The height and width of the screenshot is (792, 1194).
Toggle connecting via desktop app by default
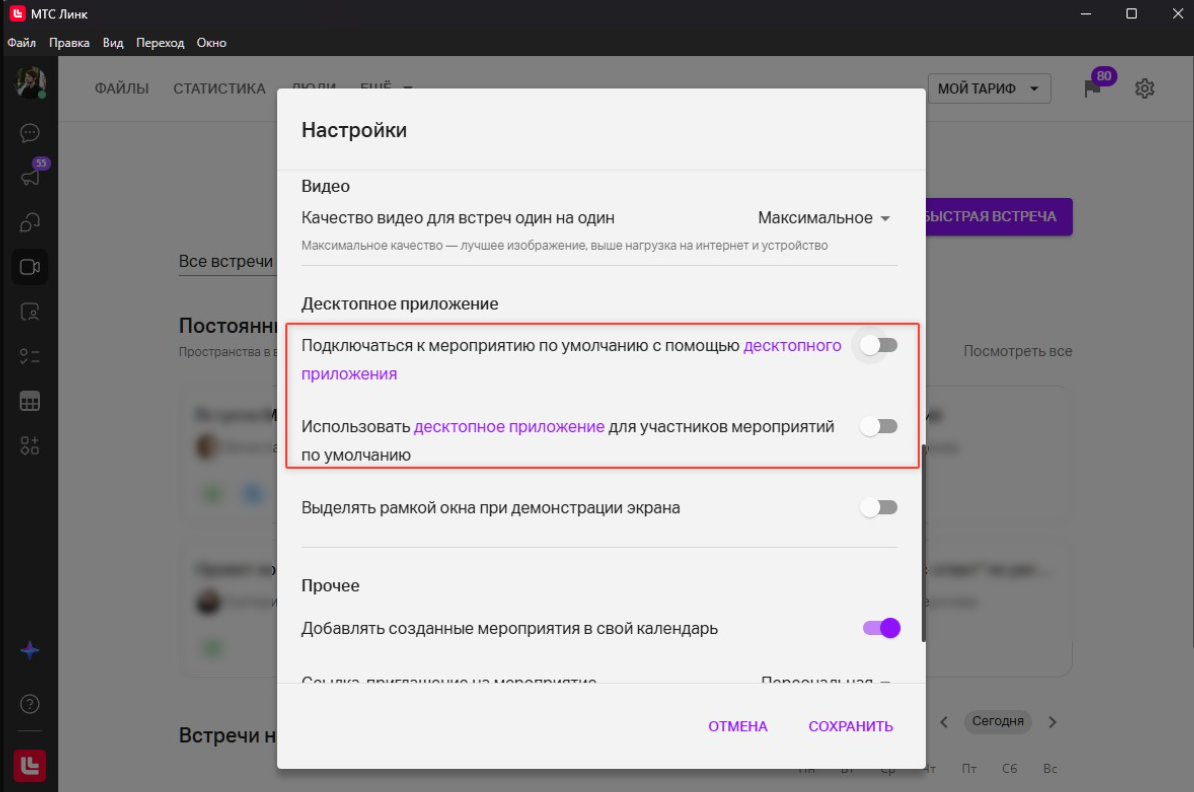(x=879, y=346)
